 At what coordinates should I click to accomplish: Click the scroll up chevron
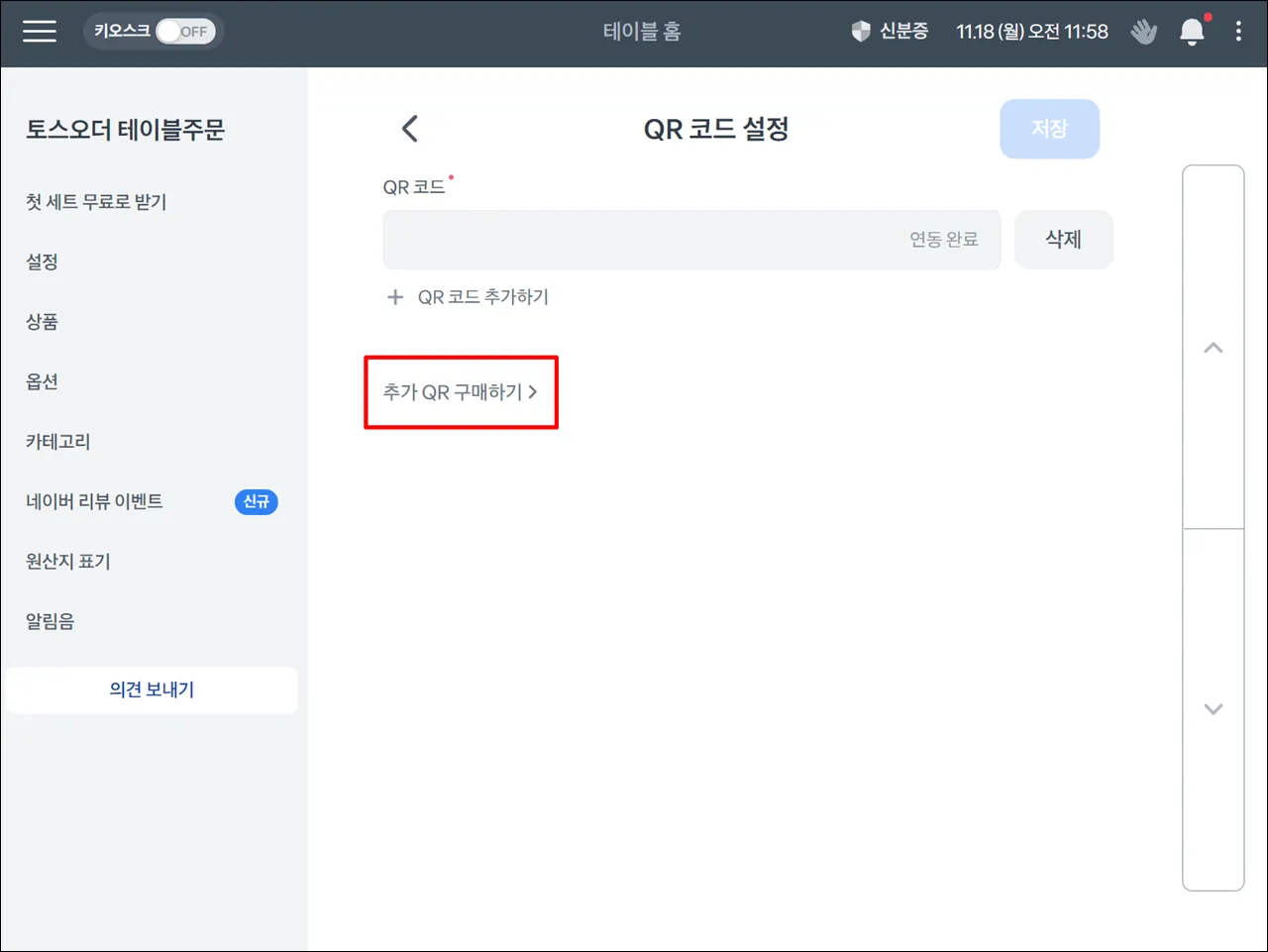pyautogui.click(x=1214, y=348)
